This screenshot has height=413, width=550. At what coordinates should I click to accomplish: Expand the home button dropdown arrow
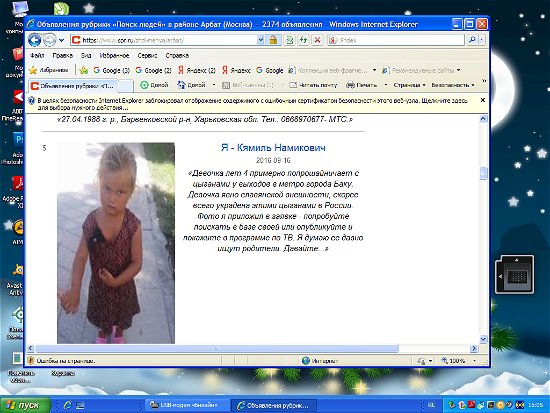(214, 85)
